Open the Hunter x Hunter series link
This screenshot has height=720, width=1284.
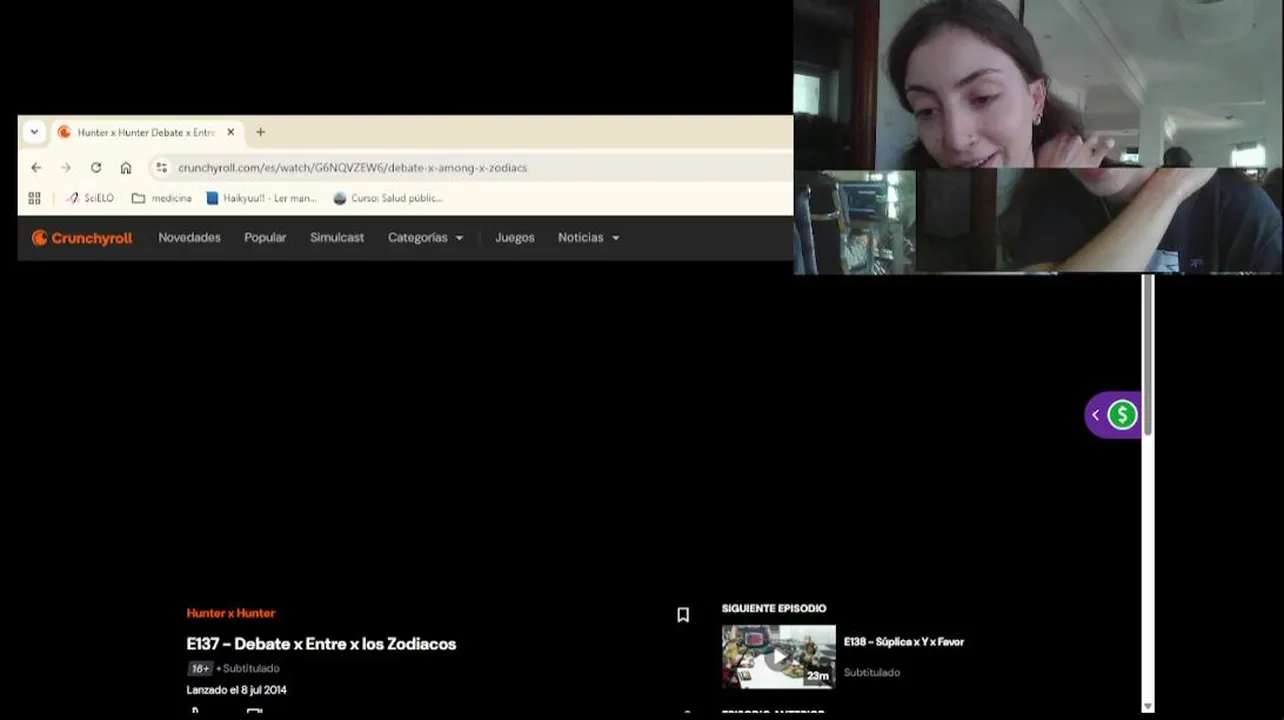click(231, 613)
